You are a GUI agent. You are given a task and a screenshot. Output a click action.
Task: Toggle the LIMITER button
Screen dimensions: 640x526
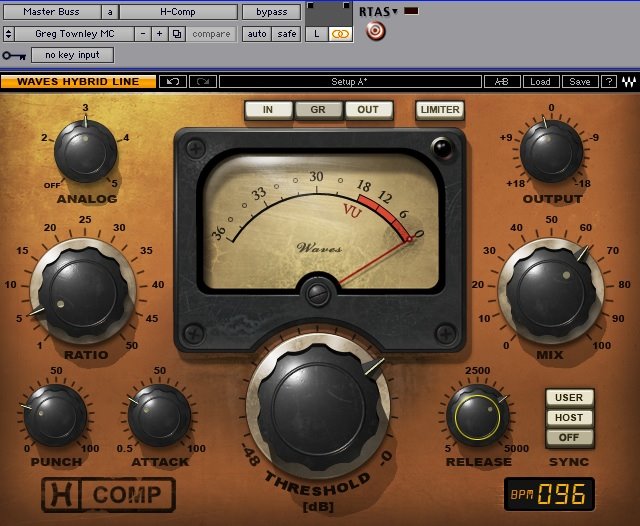[440, 110]
